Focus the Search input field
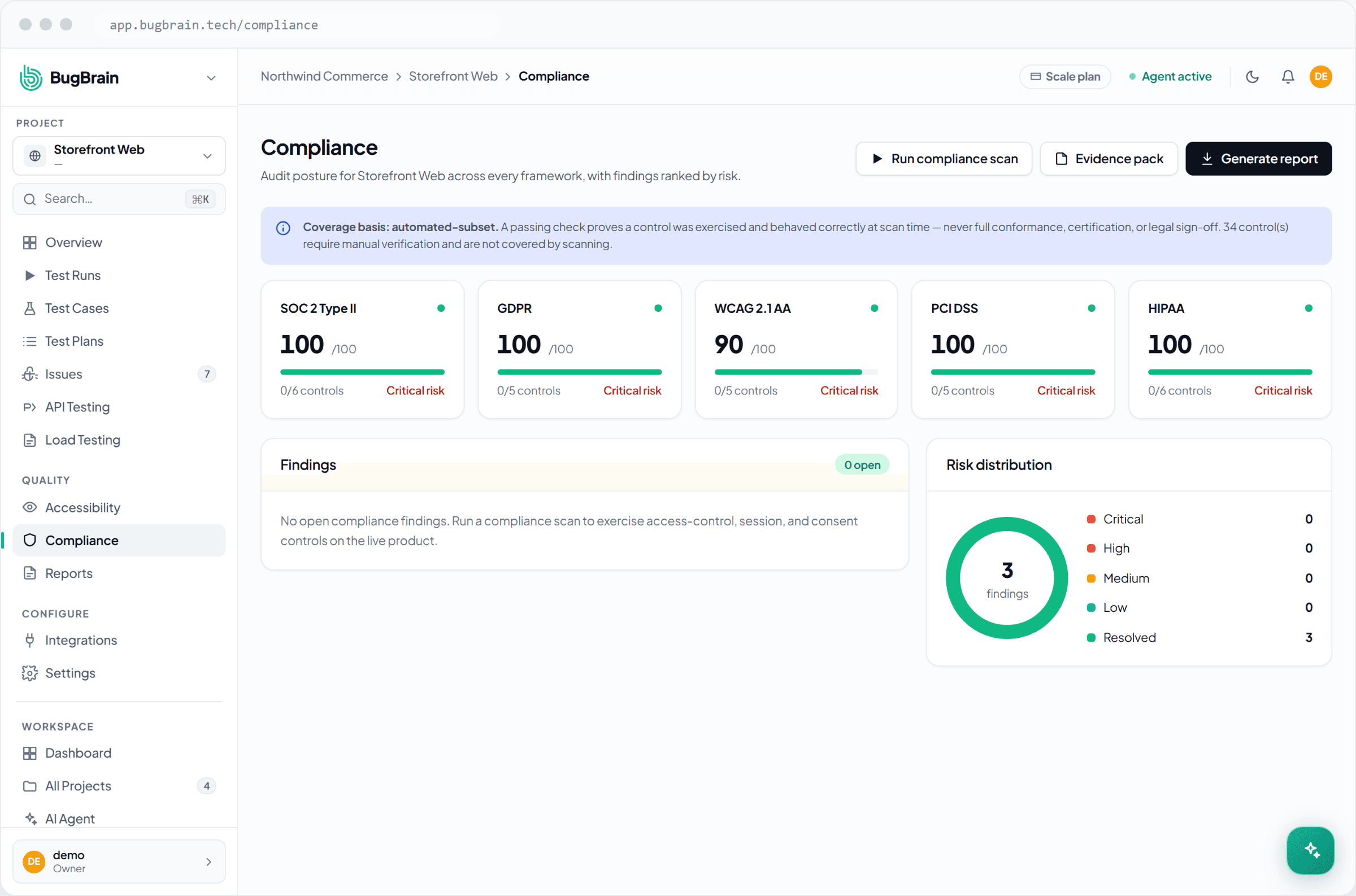Screen dimensions: 1356x896 click(x=119, y=199)
